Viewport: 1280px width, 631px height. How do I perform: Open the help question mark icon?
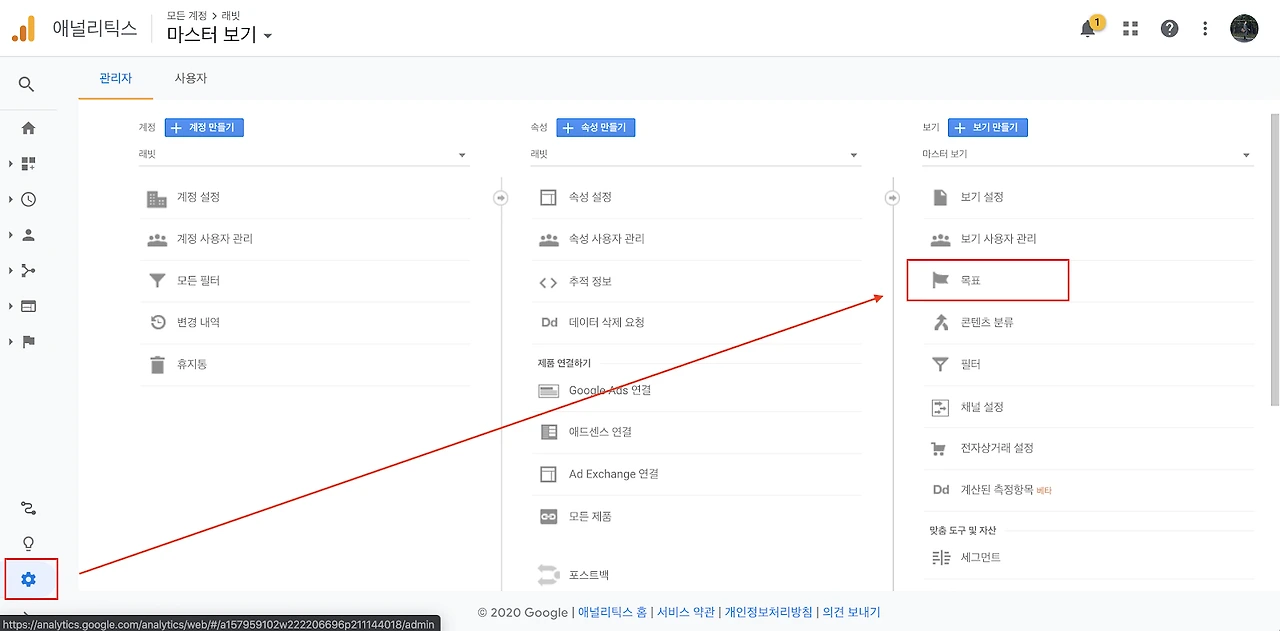coord(1169,29)
